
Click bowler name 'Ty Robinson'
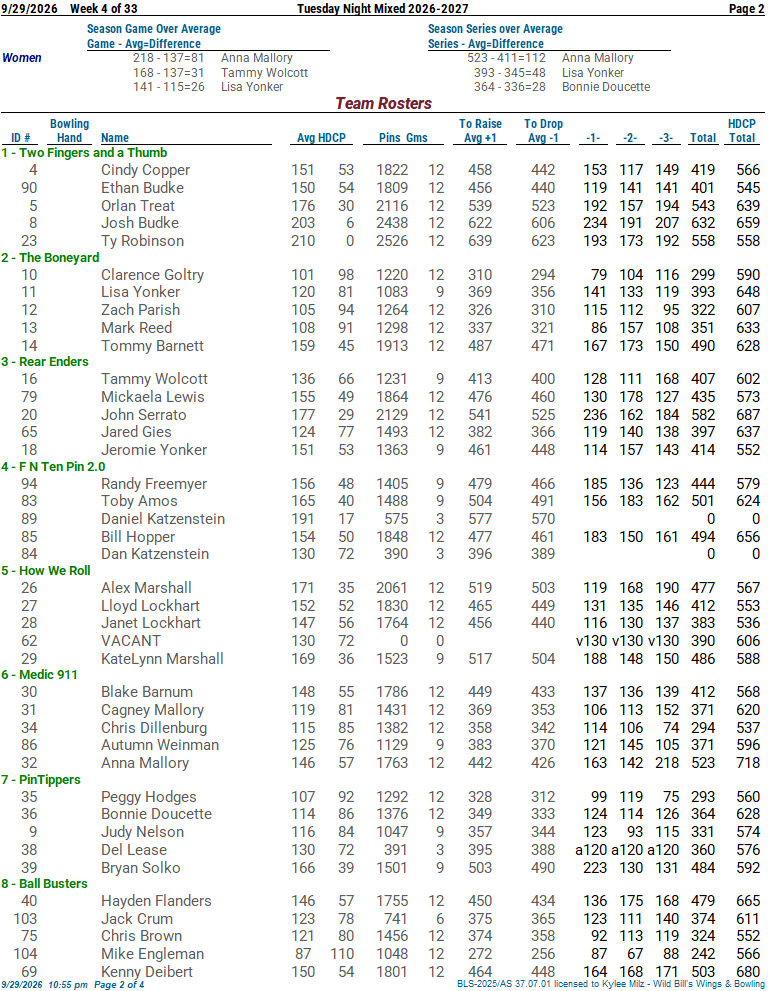142,241
